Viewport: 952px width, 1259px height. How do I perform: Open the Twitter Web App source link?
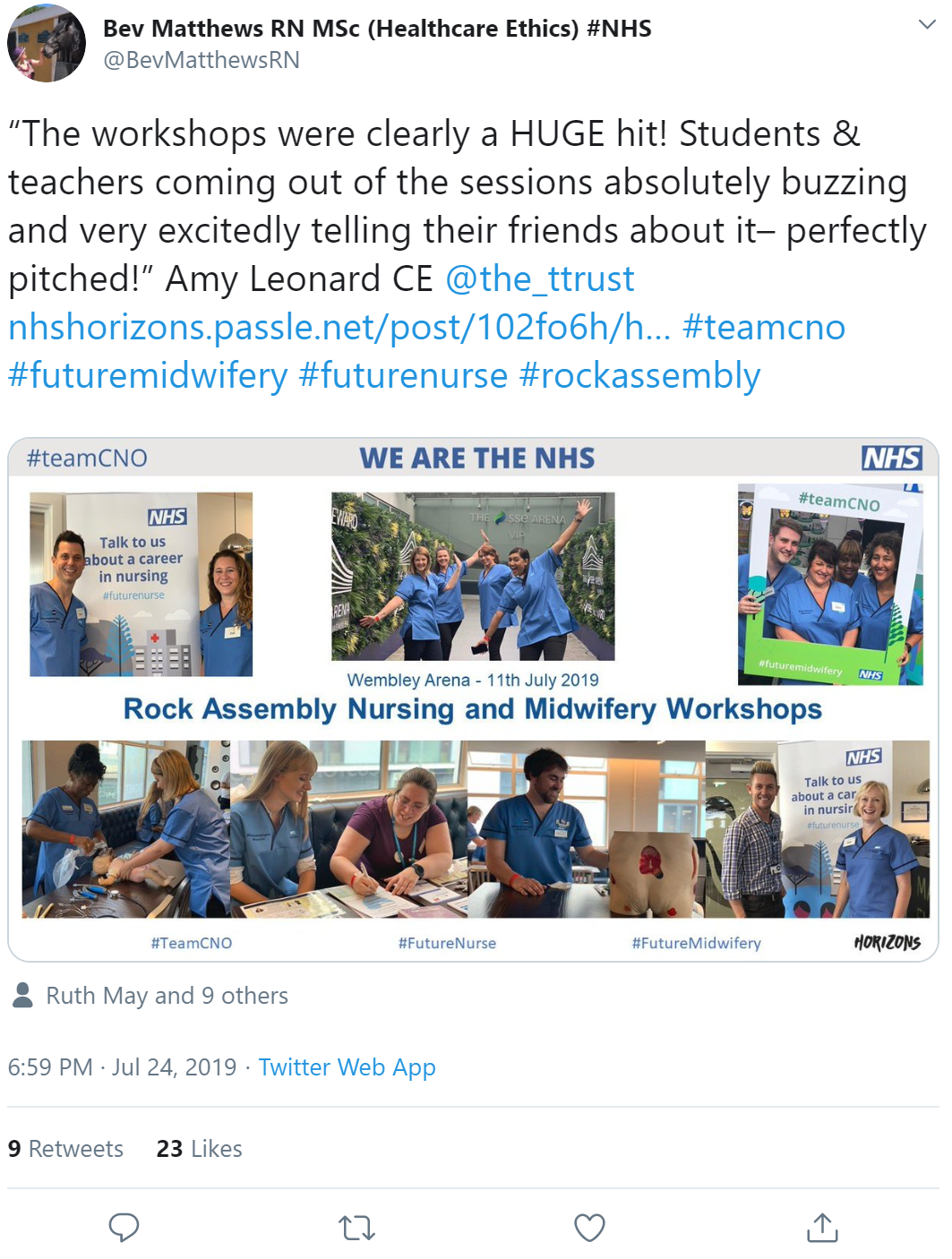point(347,1067)
